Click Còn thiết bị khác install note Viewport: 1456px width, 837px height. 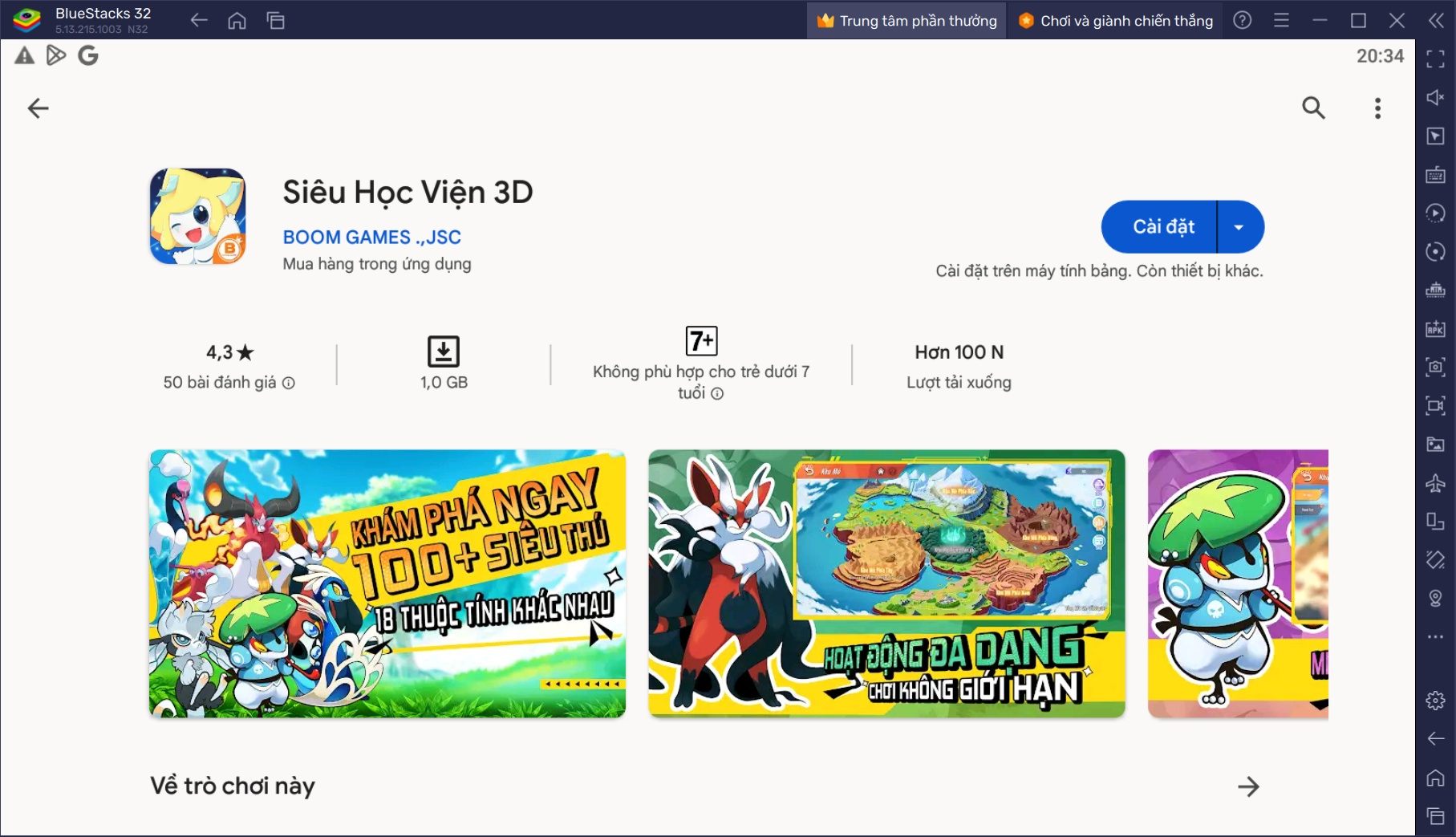pos(1199,271)
